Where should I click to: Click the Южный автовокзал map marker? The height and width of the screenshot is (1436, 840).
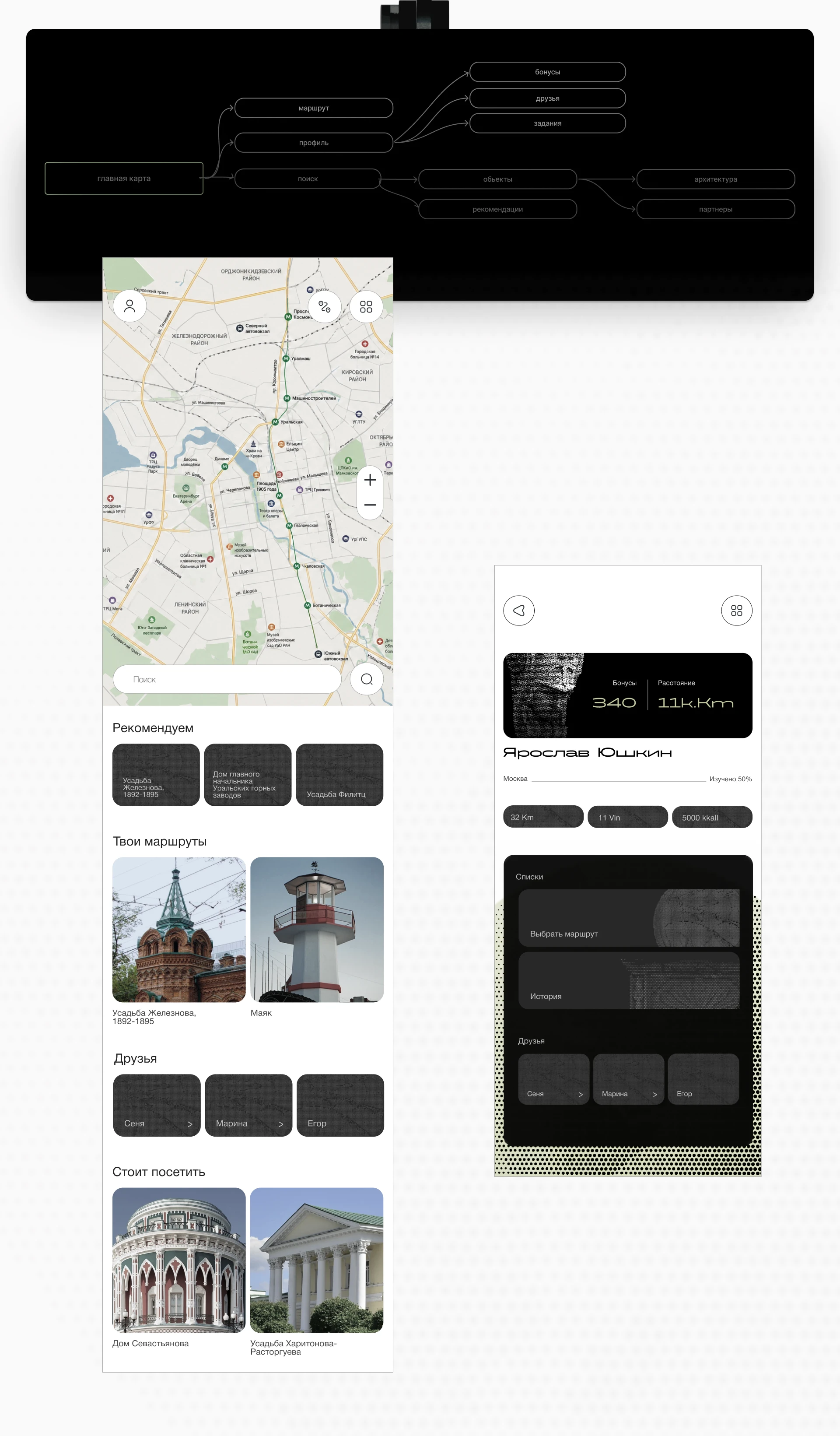[318, 654]
